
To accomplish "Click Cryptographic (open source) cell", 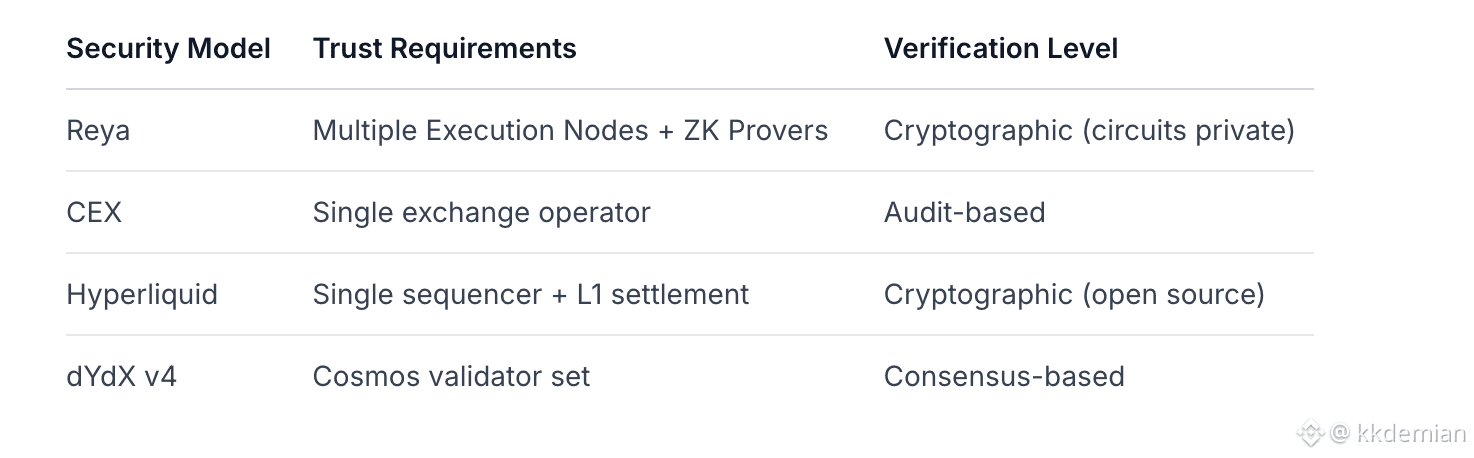I will [x=1074, y=294].
